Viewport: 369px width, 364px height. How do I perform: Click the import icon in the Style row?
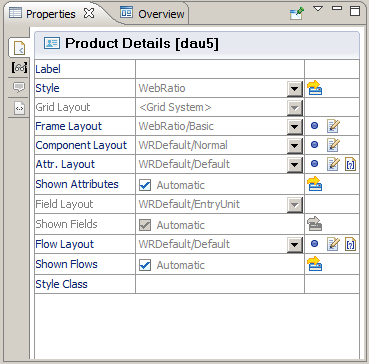tap(314, 88)
